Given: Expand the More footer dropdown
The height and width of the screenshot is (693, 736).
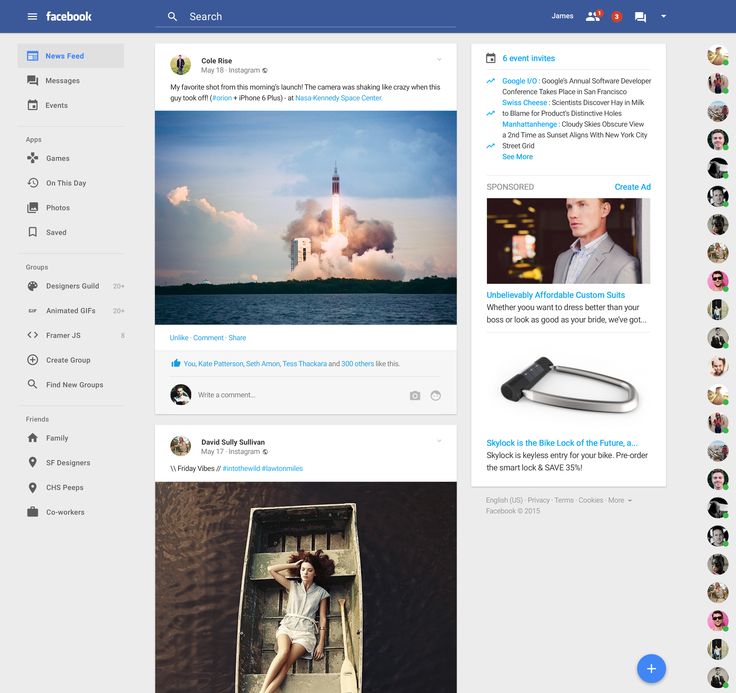Looking at the screenshot, I should click(x=620, y=500).
